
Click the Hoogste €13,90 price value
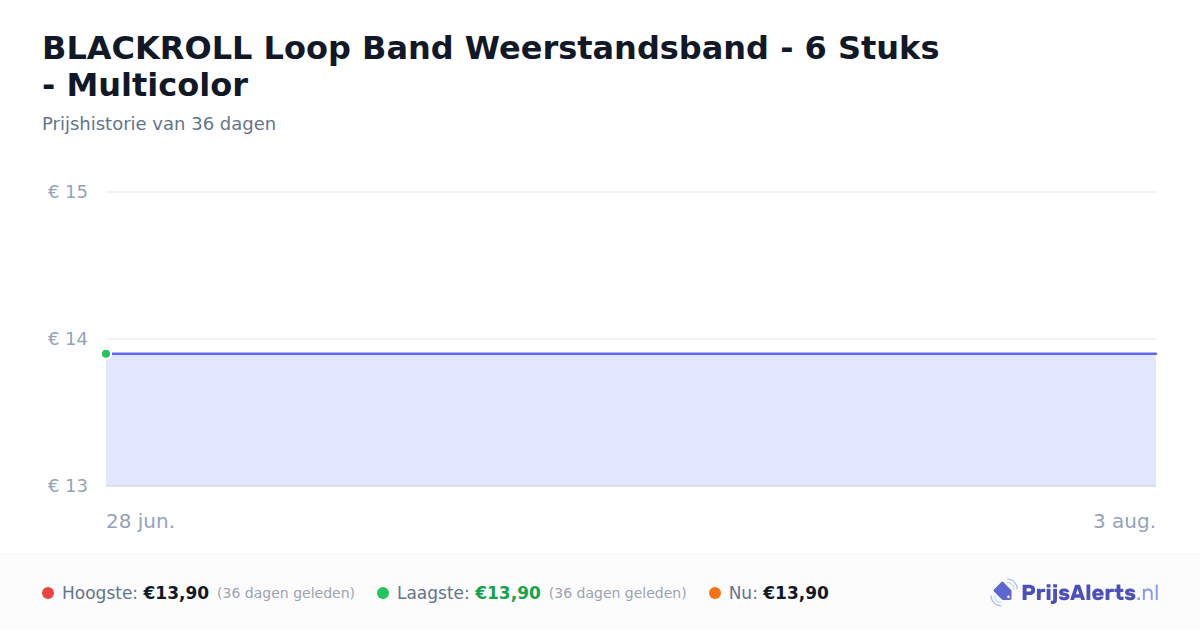176,593
